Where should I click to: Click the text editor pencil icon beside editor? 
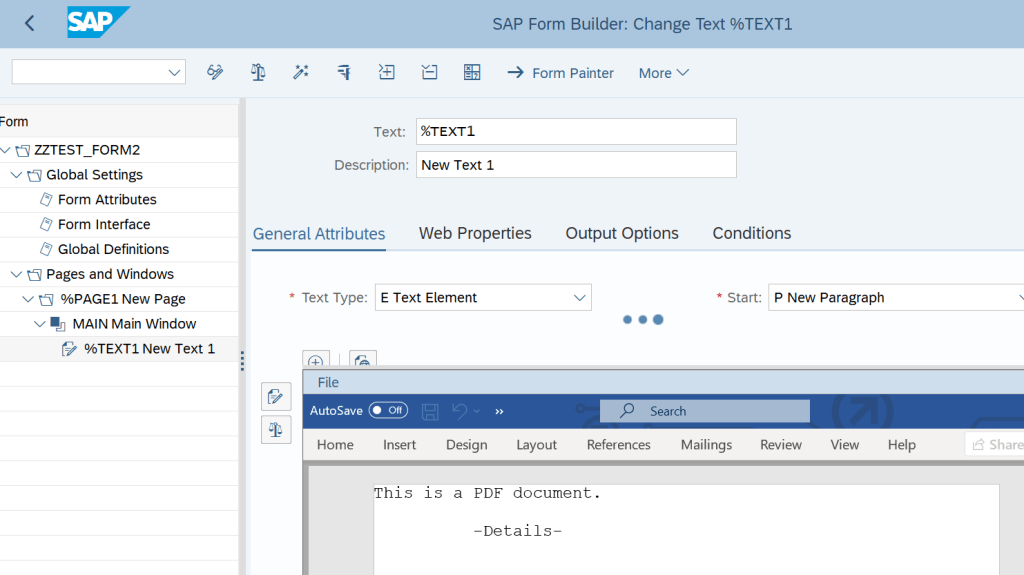click(276, 396)
